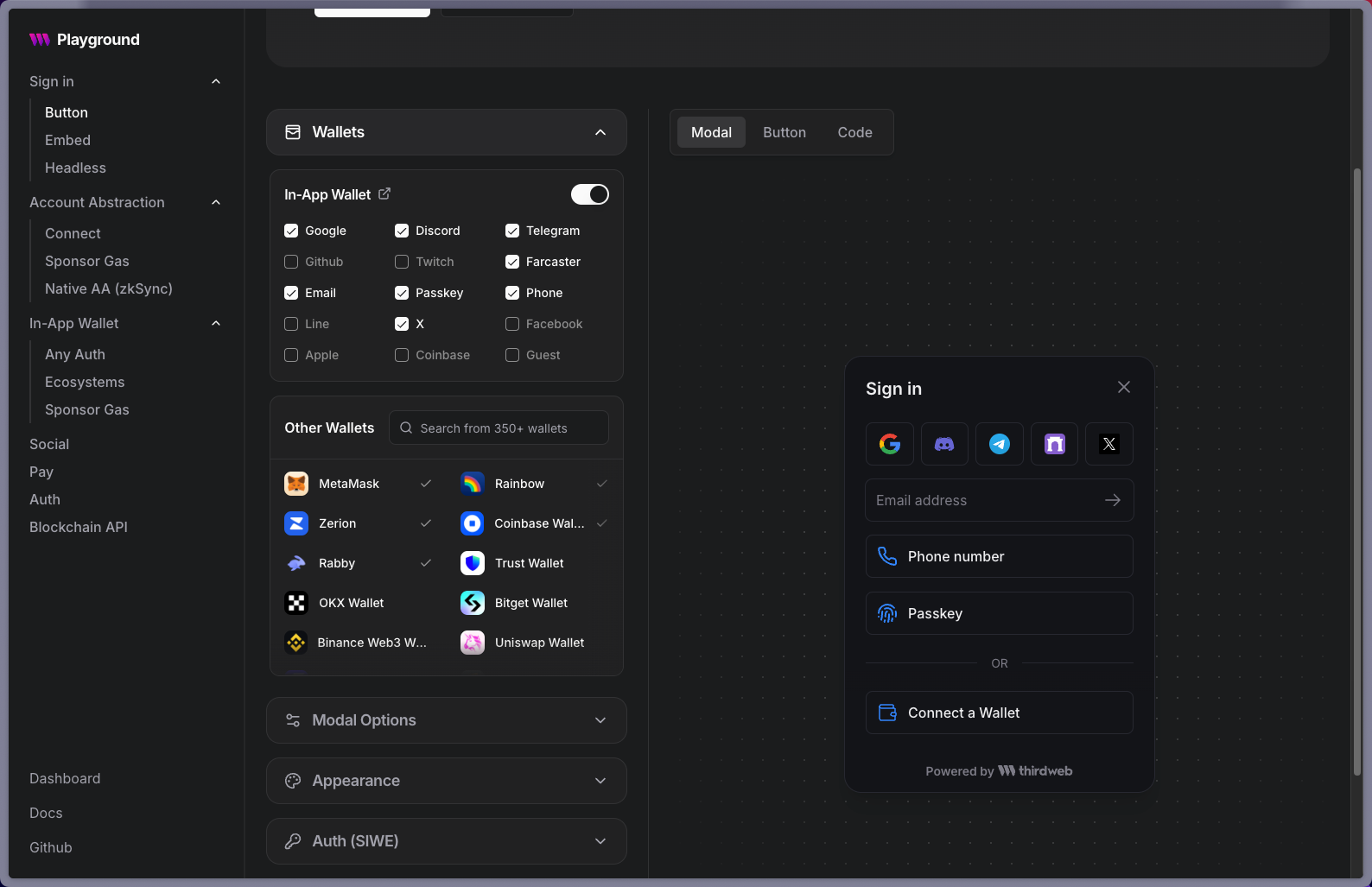Open the In-App Wallet external link icon
Screen dimensions: 1372x887
[x=384, y=193]
